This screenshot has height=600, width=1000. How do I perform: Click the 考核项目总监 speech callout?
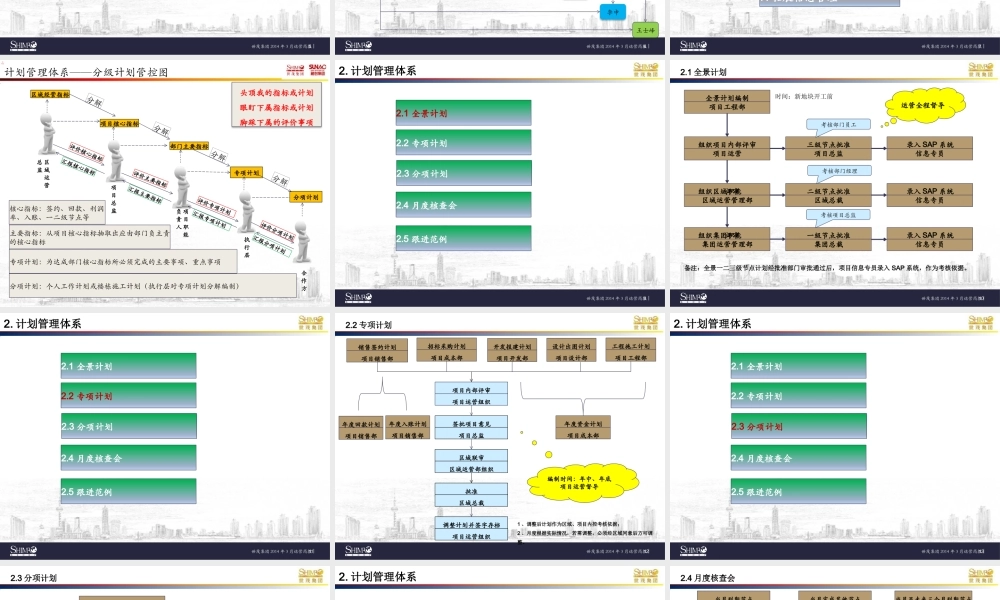(x=839, y=216)
